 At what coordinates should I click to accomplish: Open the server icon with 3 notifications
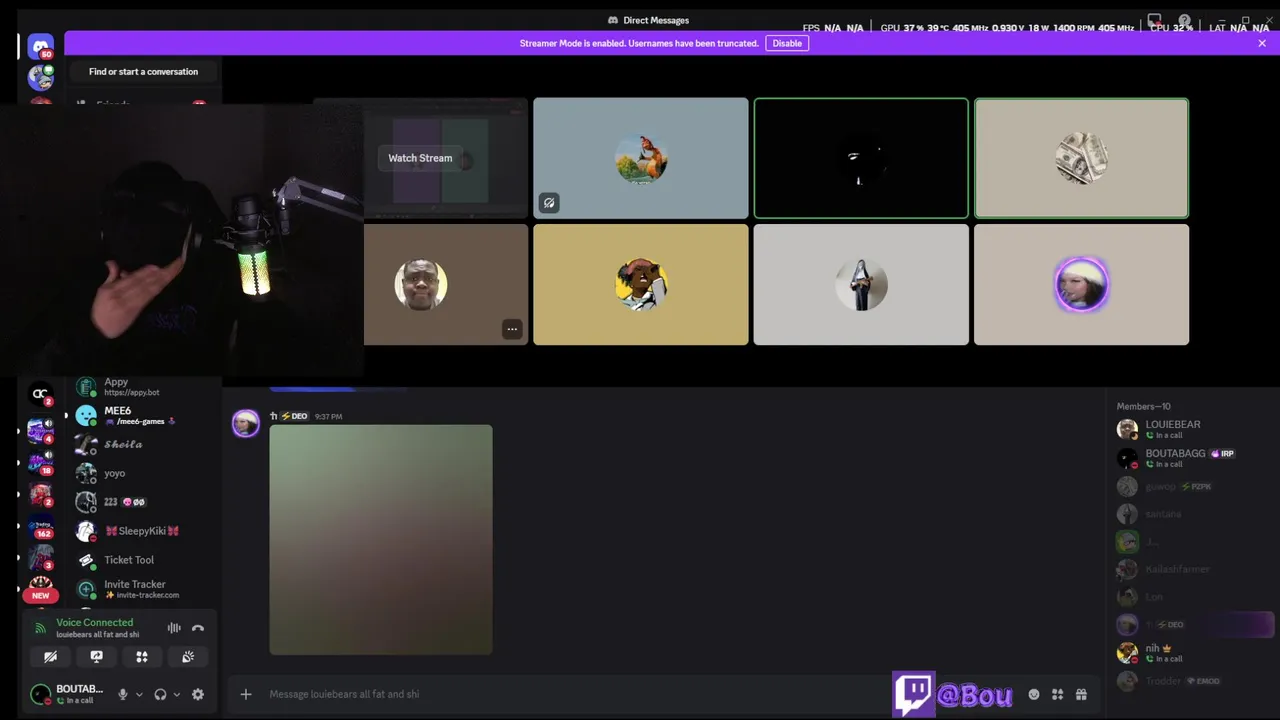(x=40, y=558)
